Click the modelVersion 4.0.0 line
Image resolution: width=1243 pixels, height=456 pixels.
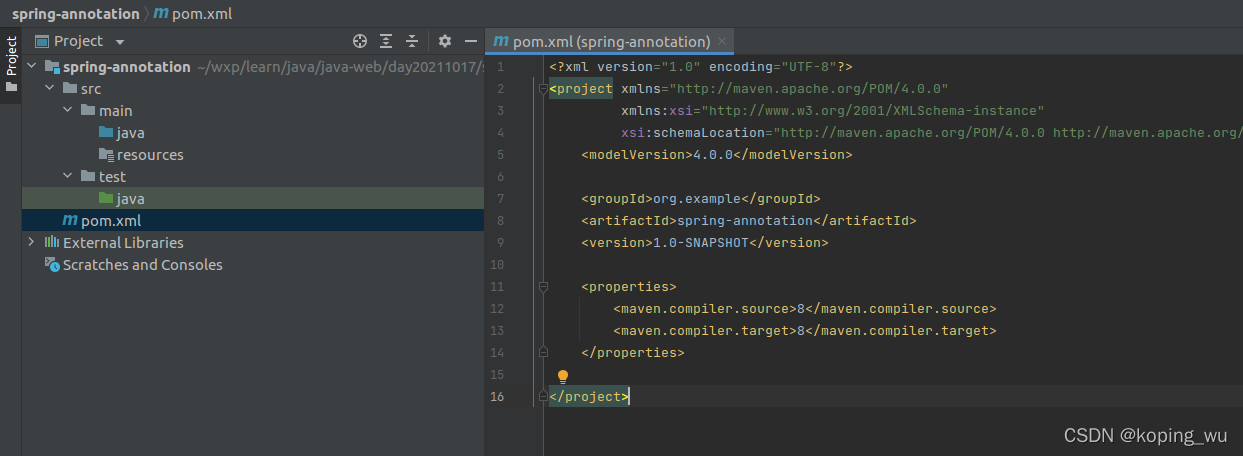coord(716,155)
